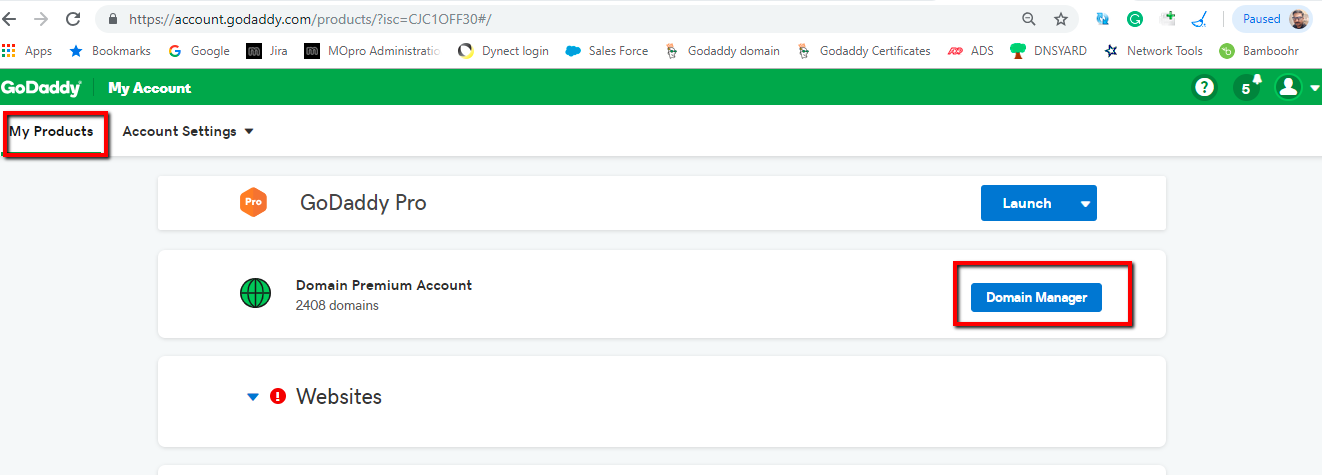Click the green globe domain icon
The width and height of the screenshot is (1322, 475).
256,293
